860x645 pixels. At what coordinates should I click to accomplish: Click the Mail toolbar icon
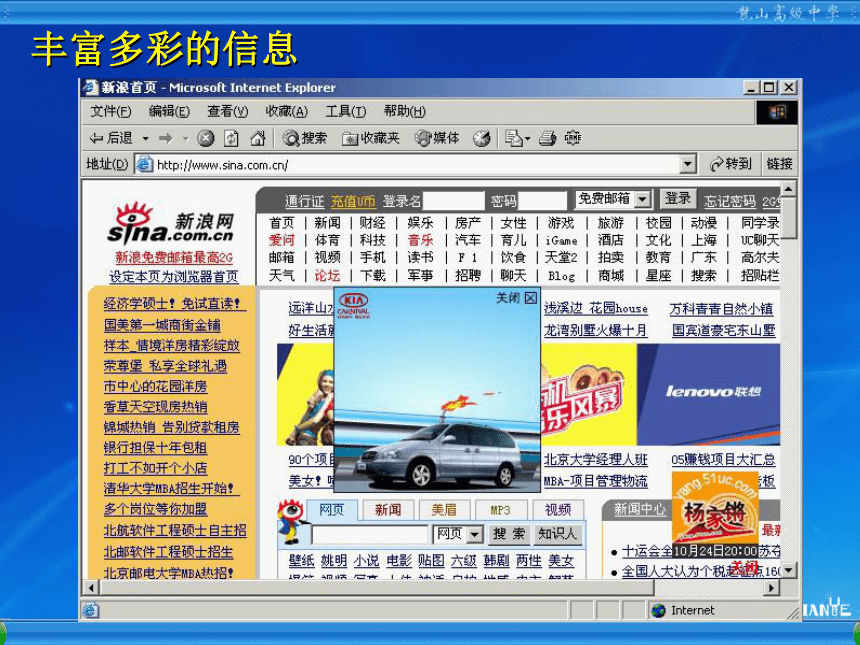tap(514, 138)
